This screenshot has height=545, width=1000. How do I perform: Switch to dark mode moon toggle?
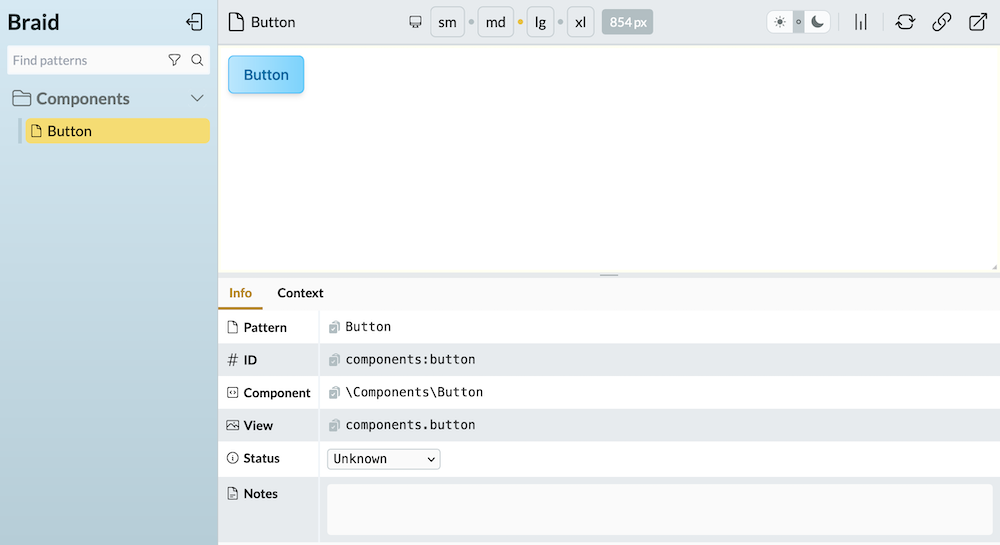(817, 22)
